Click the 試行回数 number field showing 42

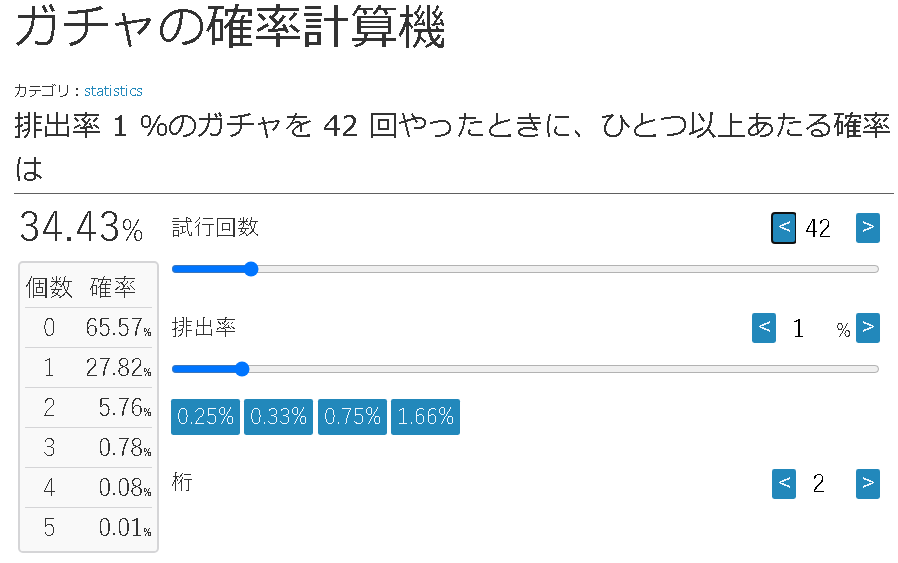point(818,229)
